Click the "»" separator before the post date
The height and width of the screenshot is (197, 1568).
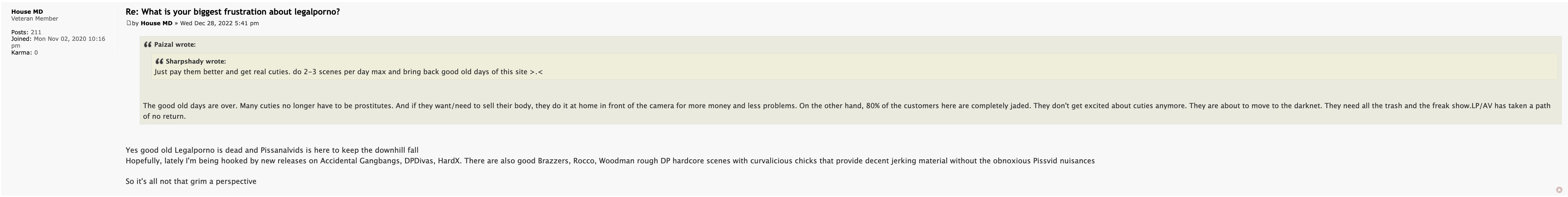(176, 23)
